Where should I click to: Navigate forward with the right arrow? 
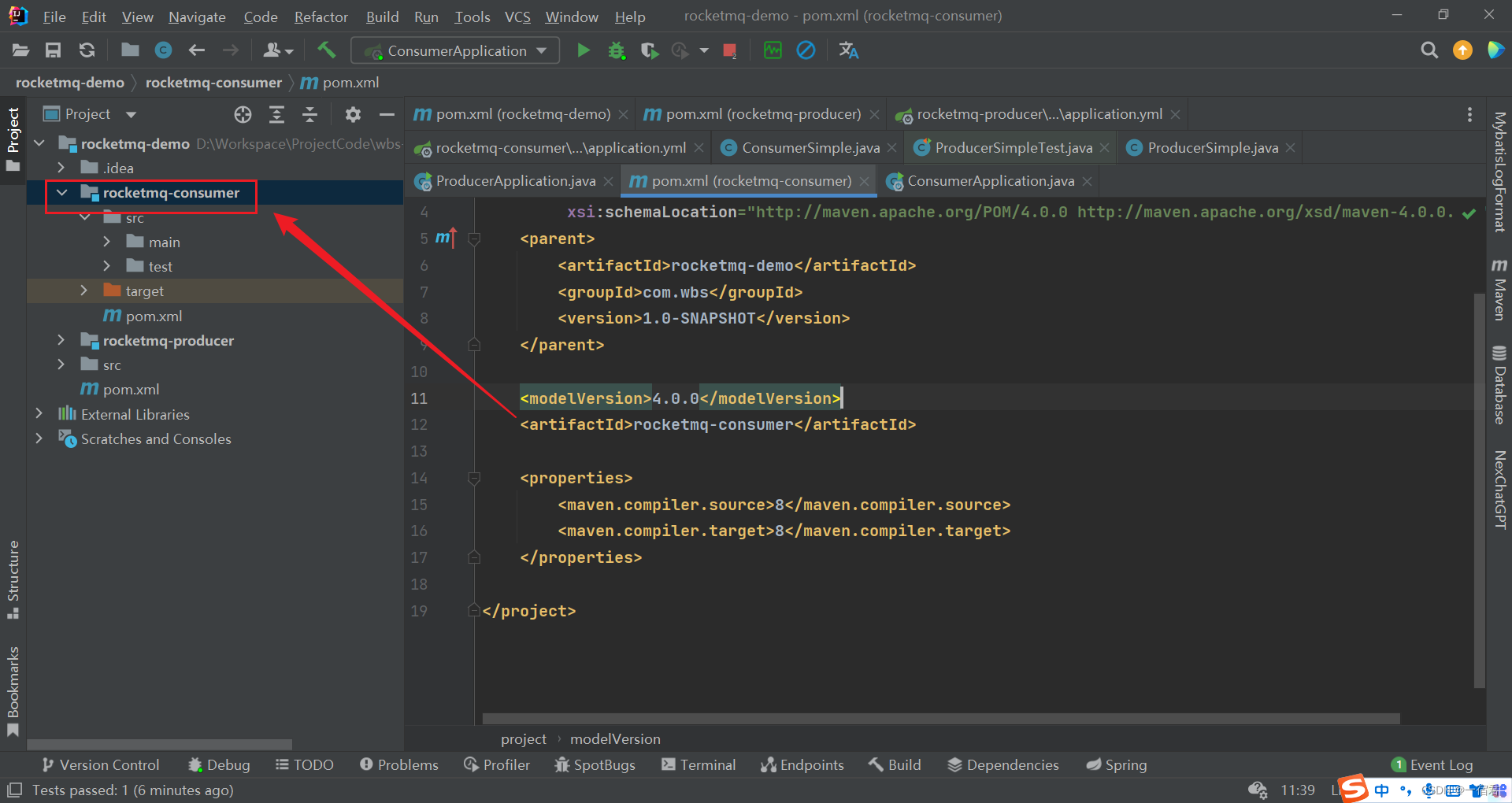click(x=231, y=50)
